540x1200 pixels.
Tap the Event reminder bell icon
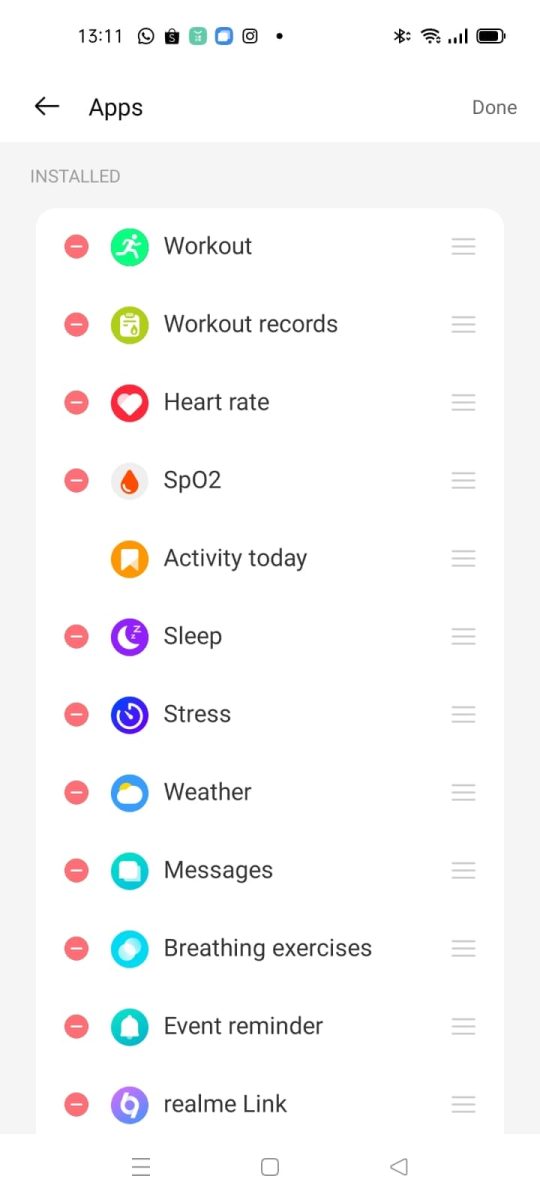point(129,1026)
